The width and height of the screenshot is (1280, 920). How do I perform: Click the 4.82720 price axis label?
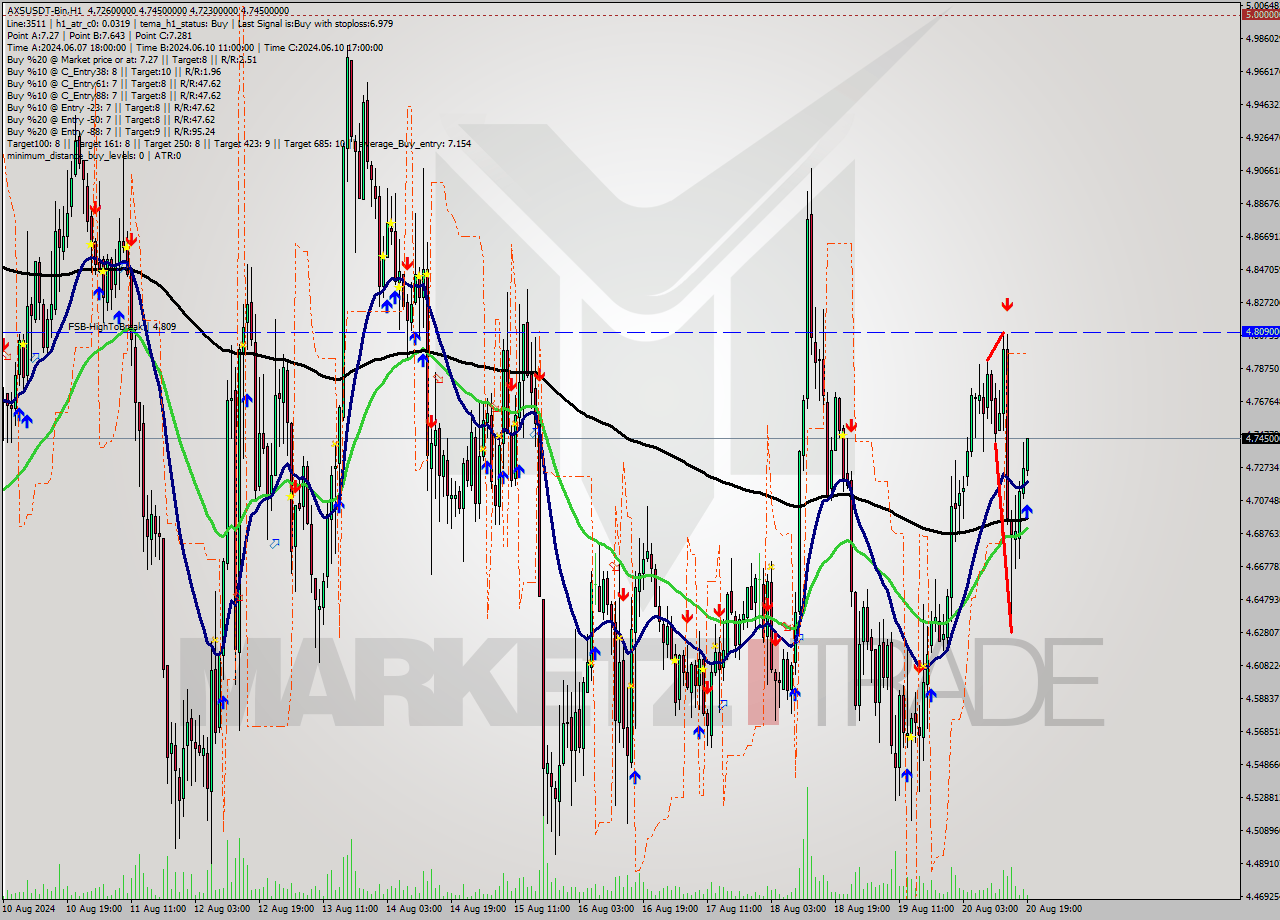[1262, 302]
